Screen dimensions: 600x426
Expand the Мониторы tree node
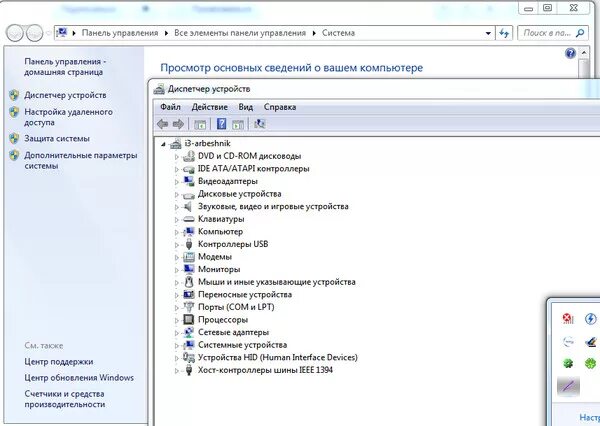tap(177, 270)
